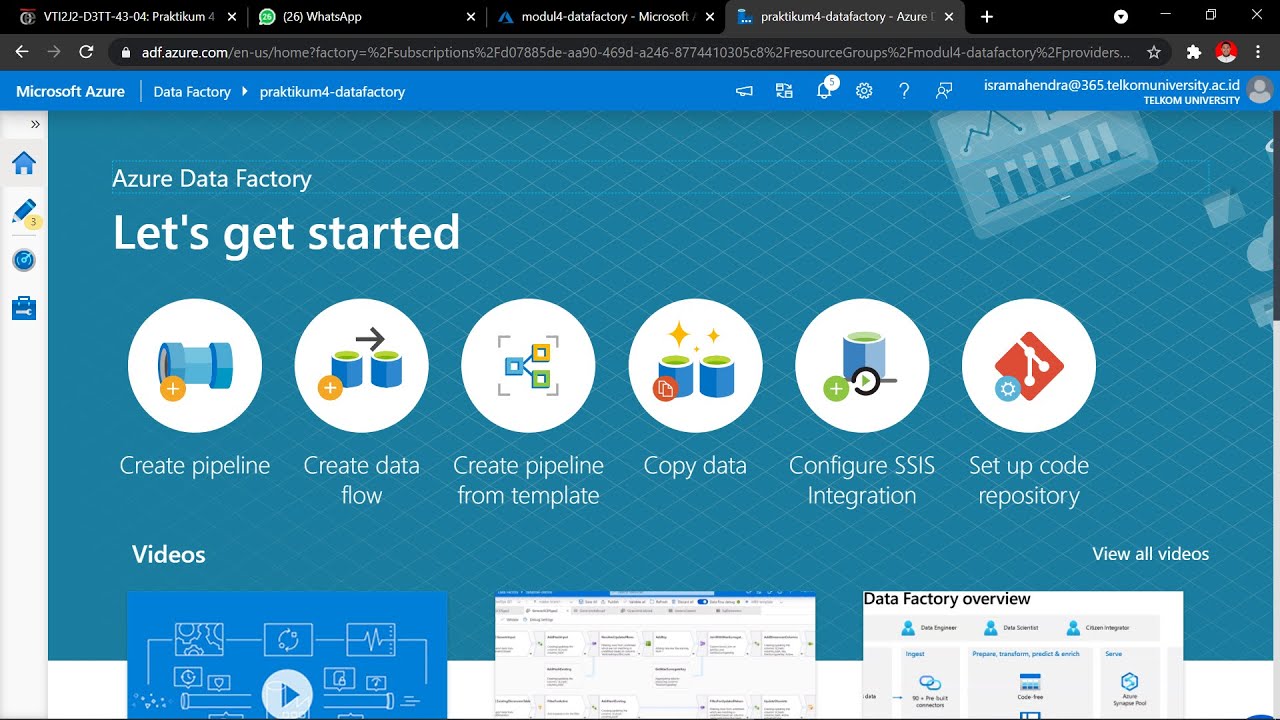Open Create data flow text label

point(362,480)
